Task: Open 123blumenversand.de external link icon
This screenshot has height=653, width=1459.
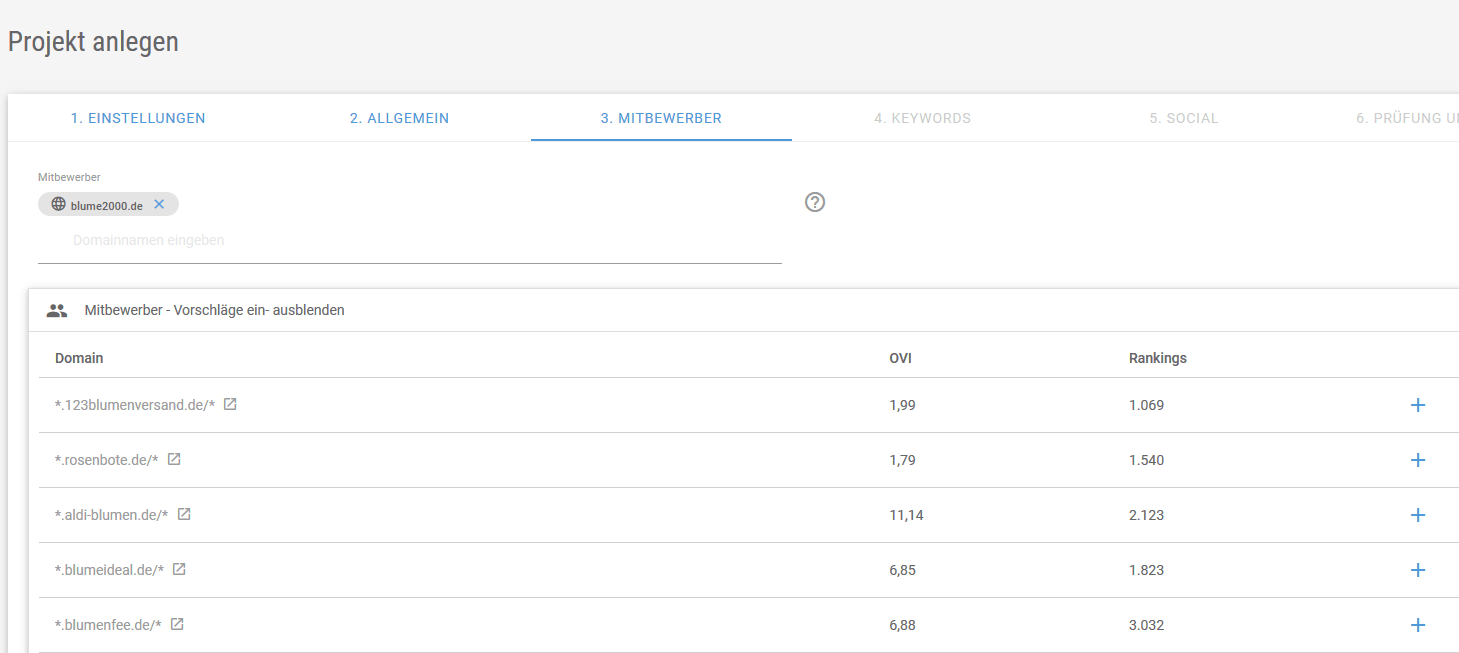Action: pyautogui.click(x=230, y=405)
